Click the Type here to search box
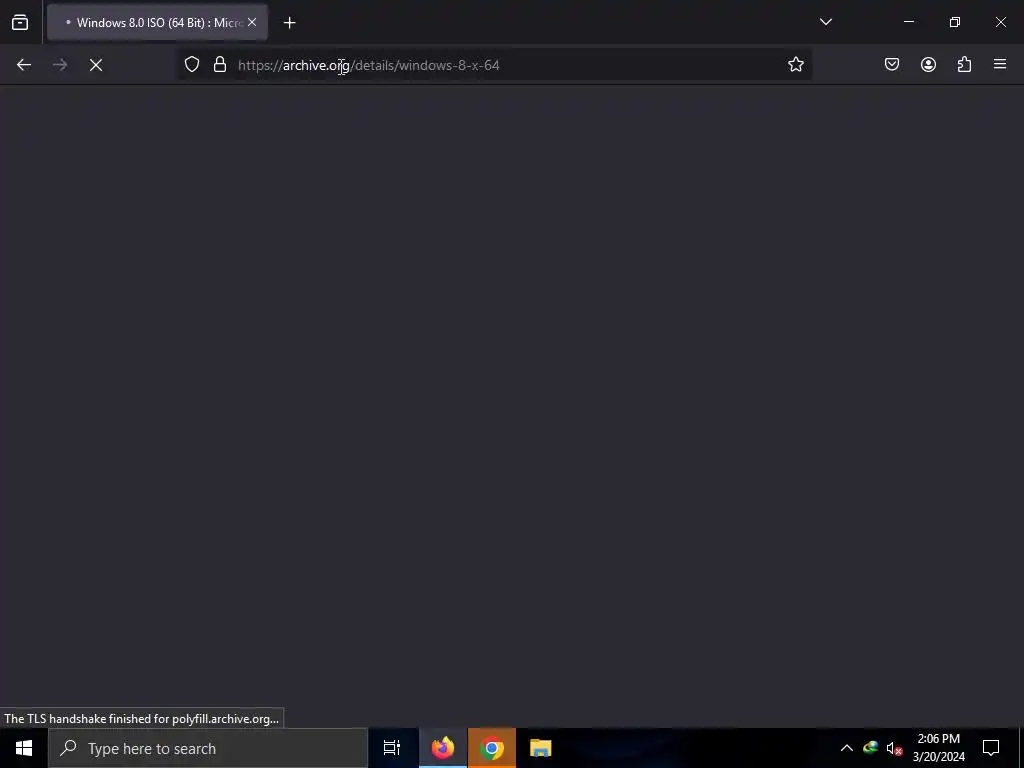1024x768 pixels. tap(208, 748)
